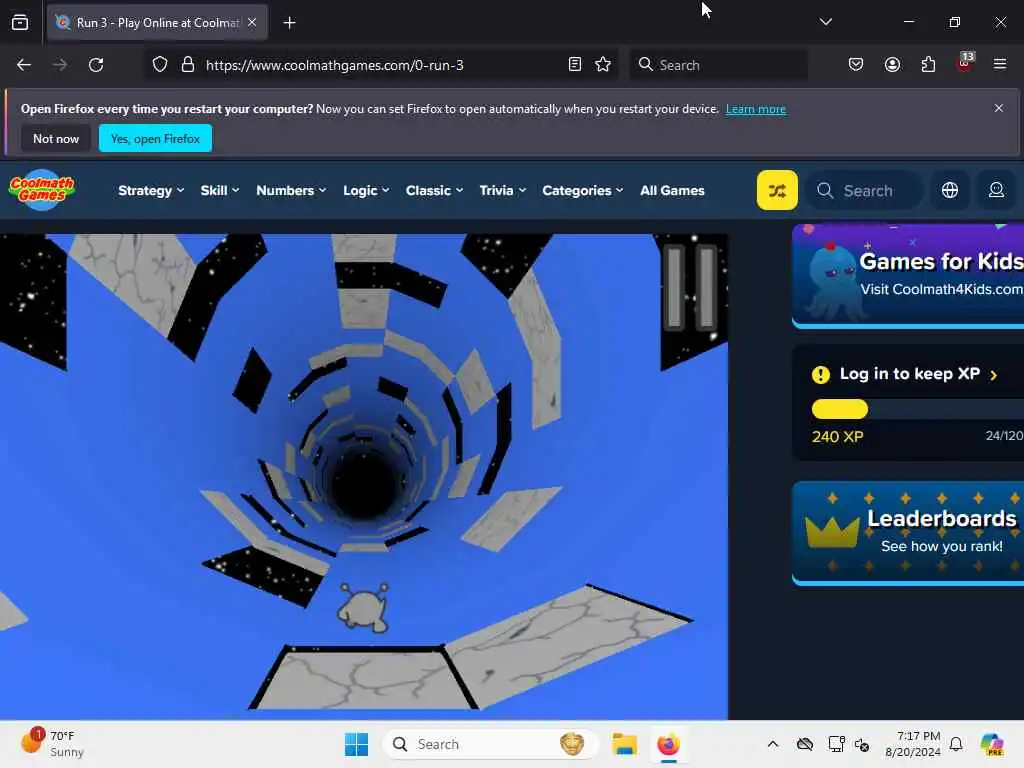Screen dimensions: 1024x768
Task: Click Not now on Firefox prompt
Action: pyautogui.click(x=56, y=138)
